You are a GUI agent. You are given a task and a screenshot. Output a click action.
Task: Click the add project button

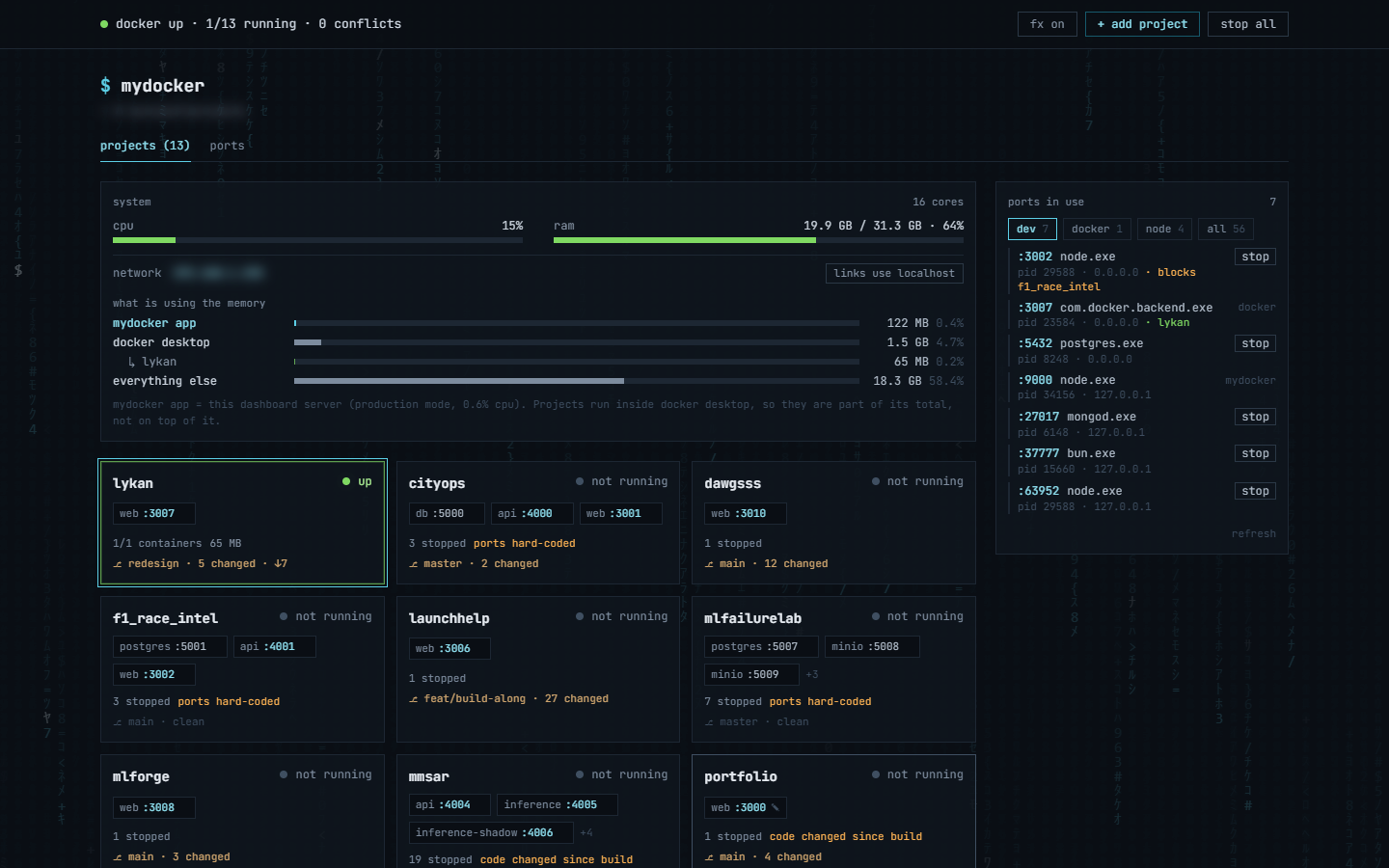coord(1142,24)
